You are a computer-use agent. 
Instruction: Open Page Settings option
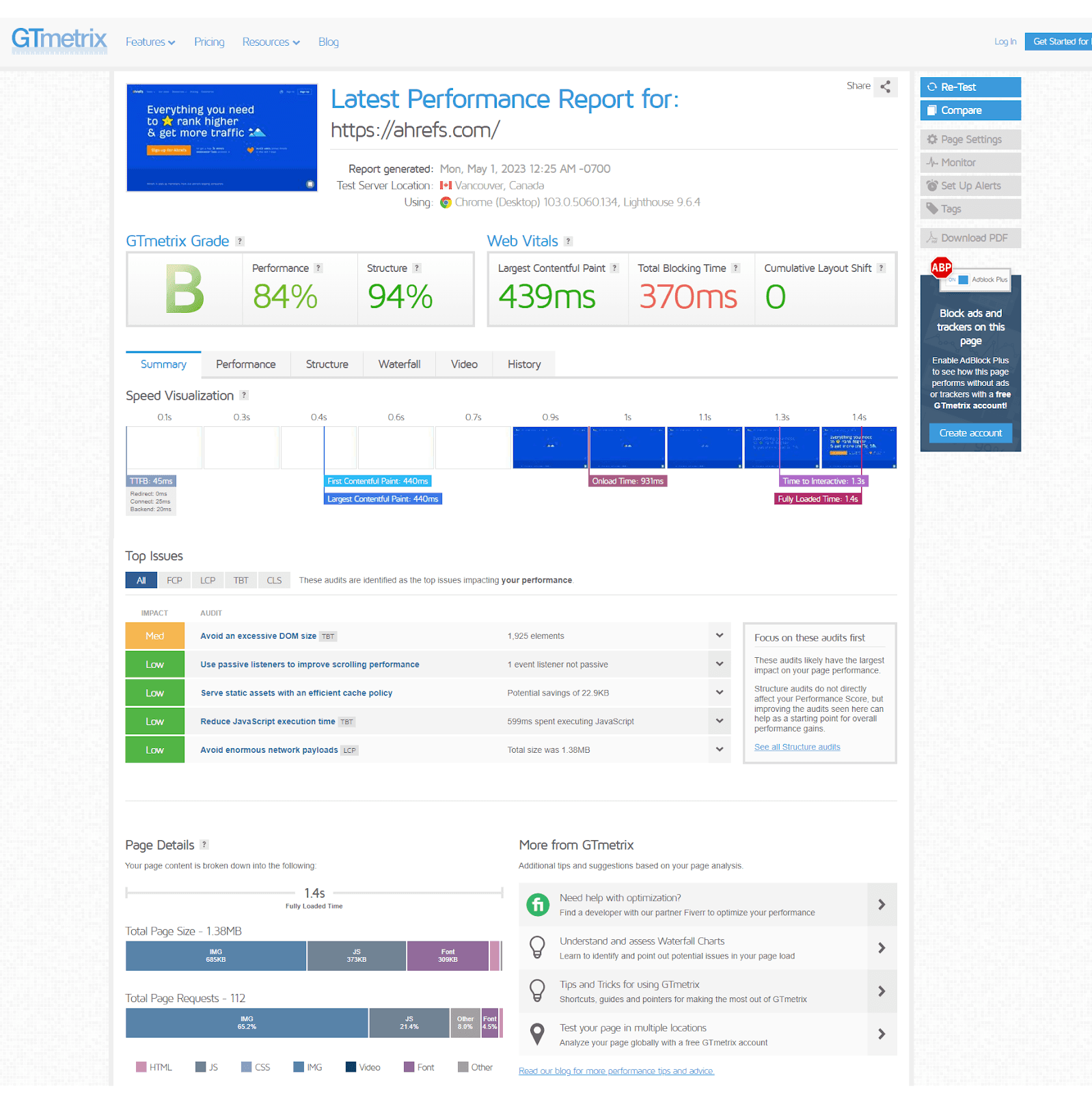click(970, 139)
